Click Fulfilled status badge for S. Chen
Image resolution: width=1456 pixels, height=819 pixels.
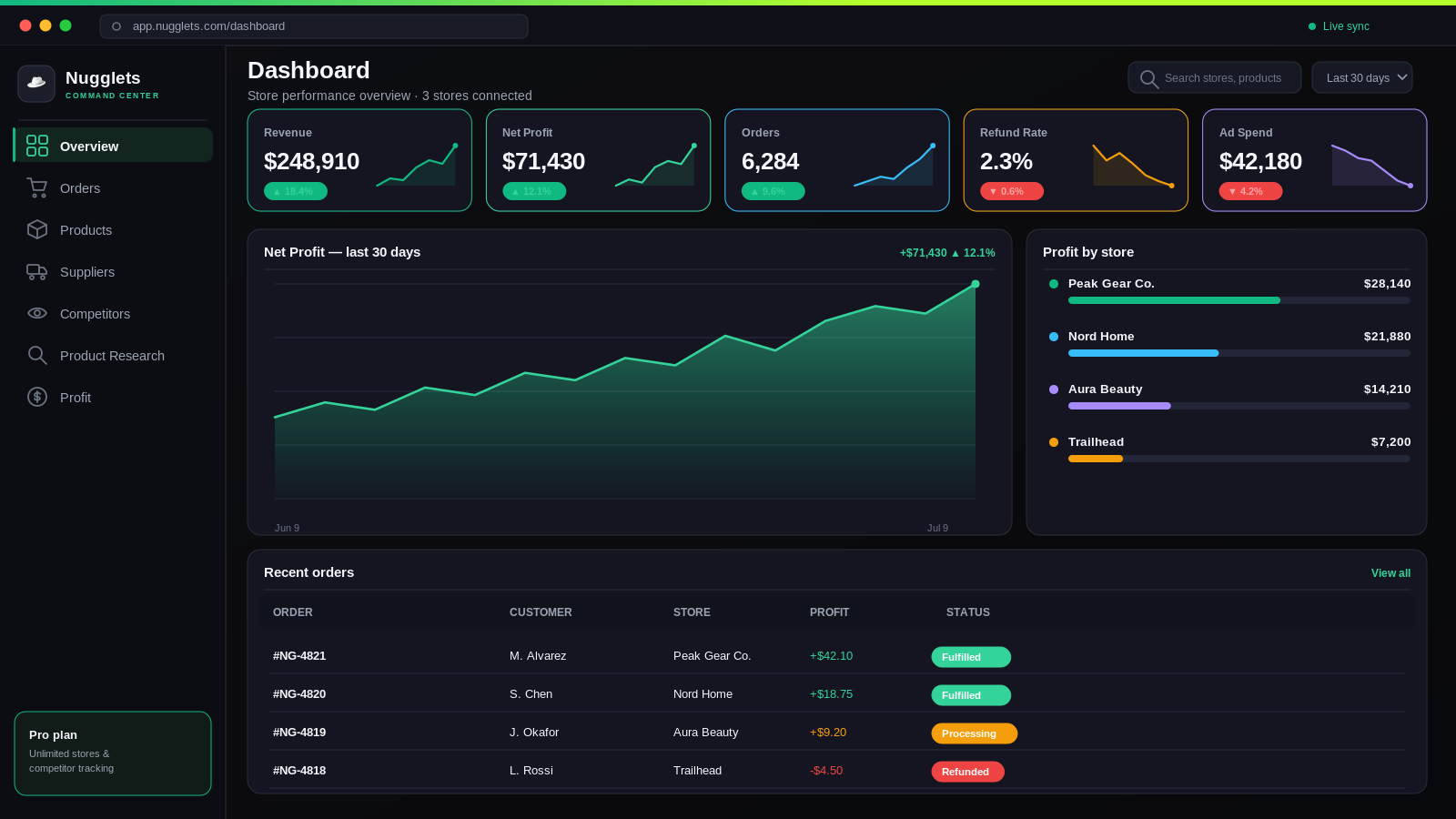pyautogui.click(x=971, y=695)
